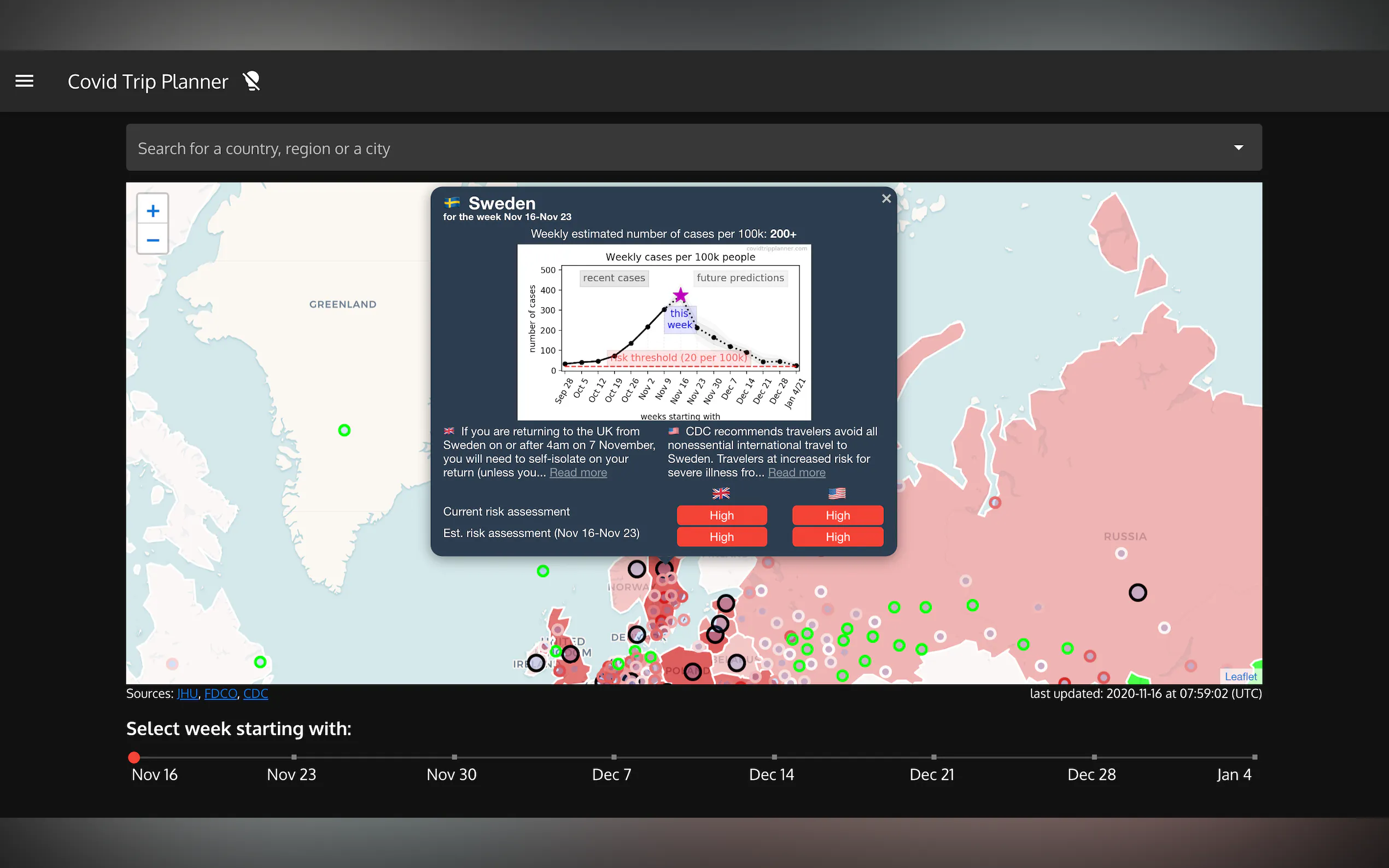Click the map zoom in plus button
Image resolution: width=1389 pixels, height=868 pixels.
(153, 210)
